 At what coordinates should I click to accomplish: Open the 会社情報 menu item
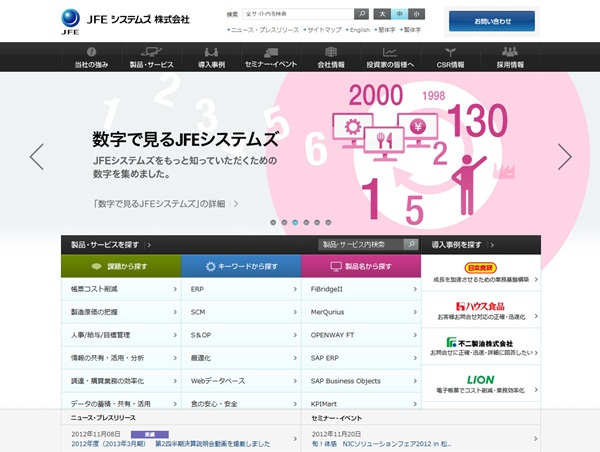[x=331, y=57]
